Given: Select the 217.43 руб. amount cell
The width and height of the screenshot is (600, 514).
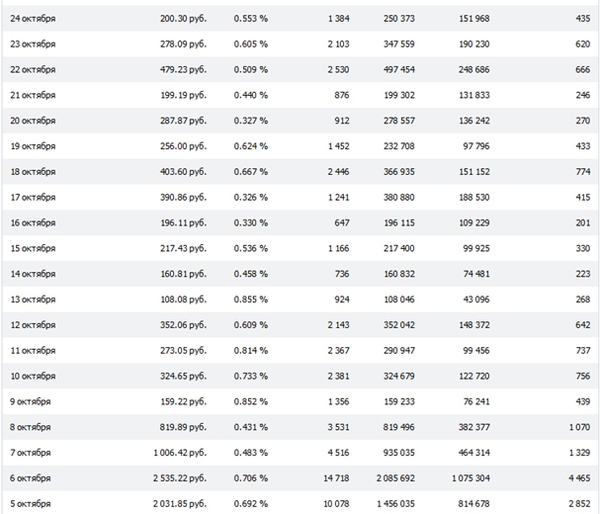Looking at the screenshot, I should point(181,248).
